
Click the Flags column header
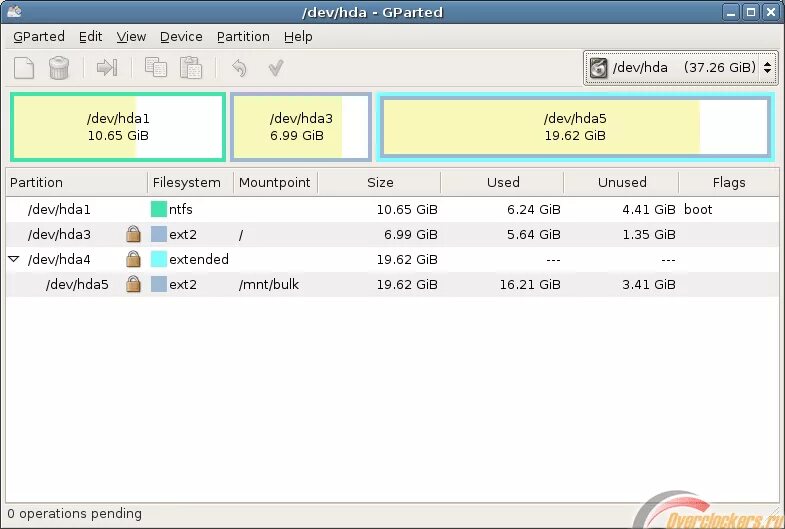(x=728, y=183)
